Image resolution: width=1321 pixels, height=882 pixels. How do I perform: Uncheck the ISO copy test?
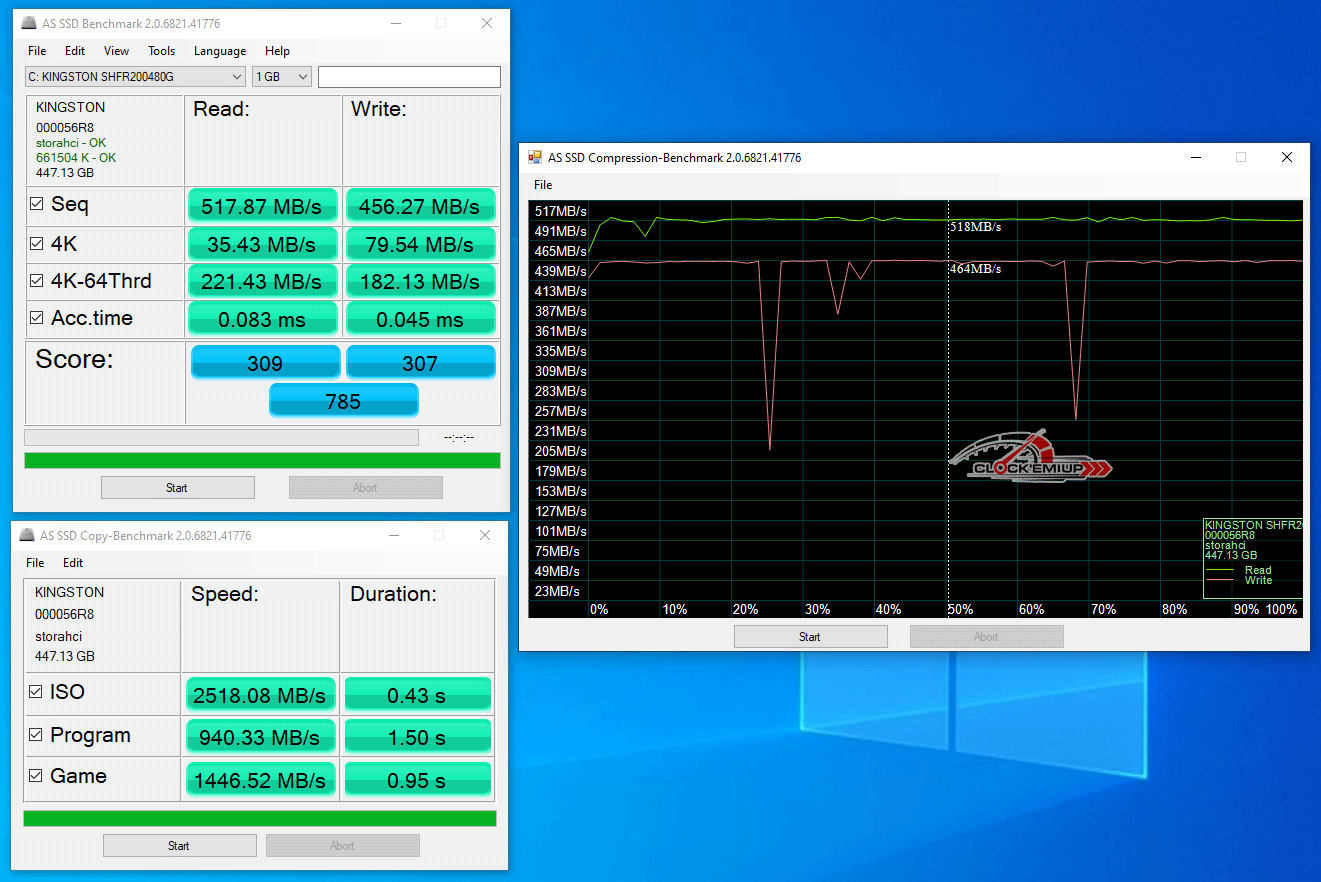pyautogui.click(x=36, y=692)
